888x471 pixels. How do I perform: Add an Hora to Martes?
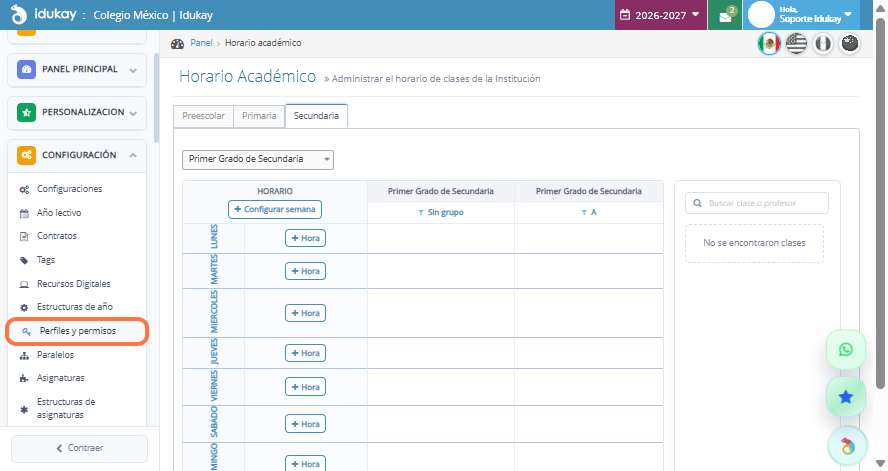click(x=305, y=271)
